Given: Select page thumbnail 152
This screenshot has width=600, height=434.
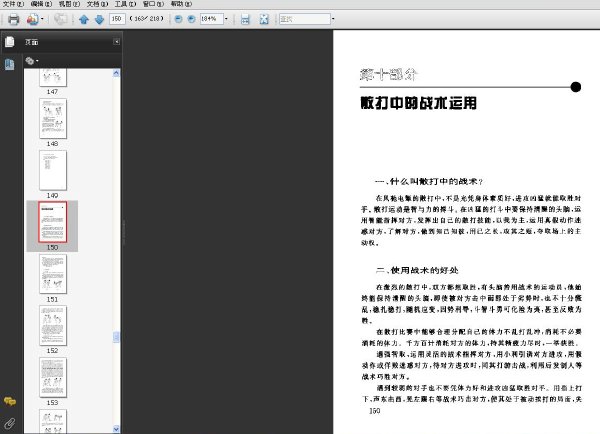Looking at the screenshot, I should click(x=53, y=326).
